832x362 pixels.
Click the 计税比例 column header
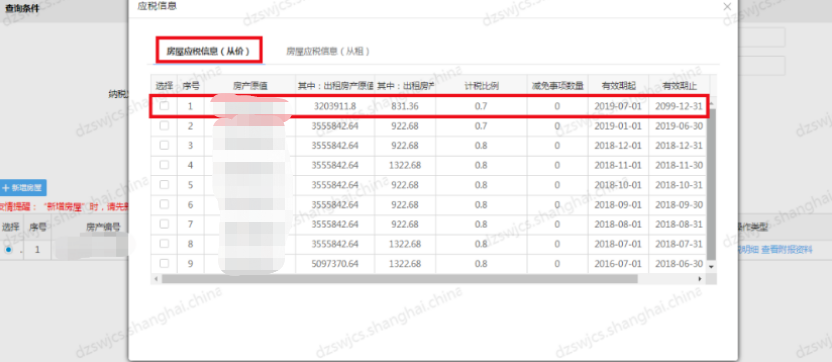tap(481, 85)
